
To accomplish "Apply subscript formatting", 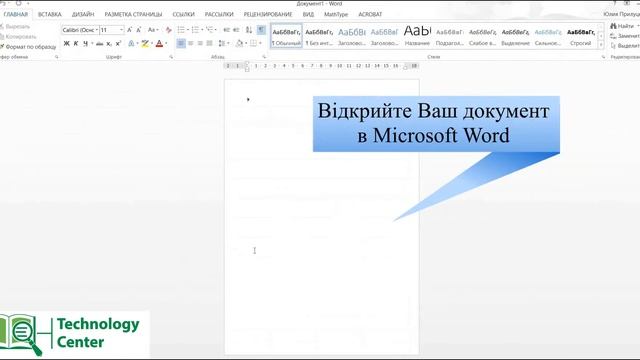I will [109, 43].
